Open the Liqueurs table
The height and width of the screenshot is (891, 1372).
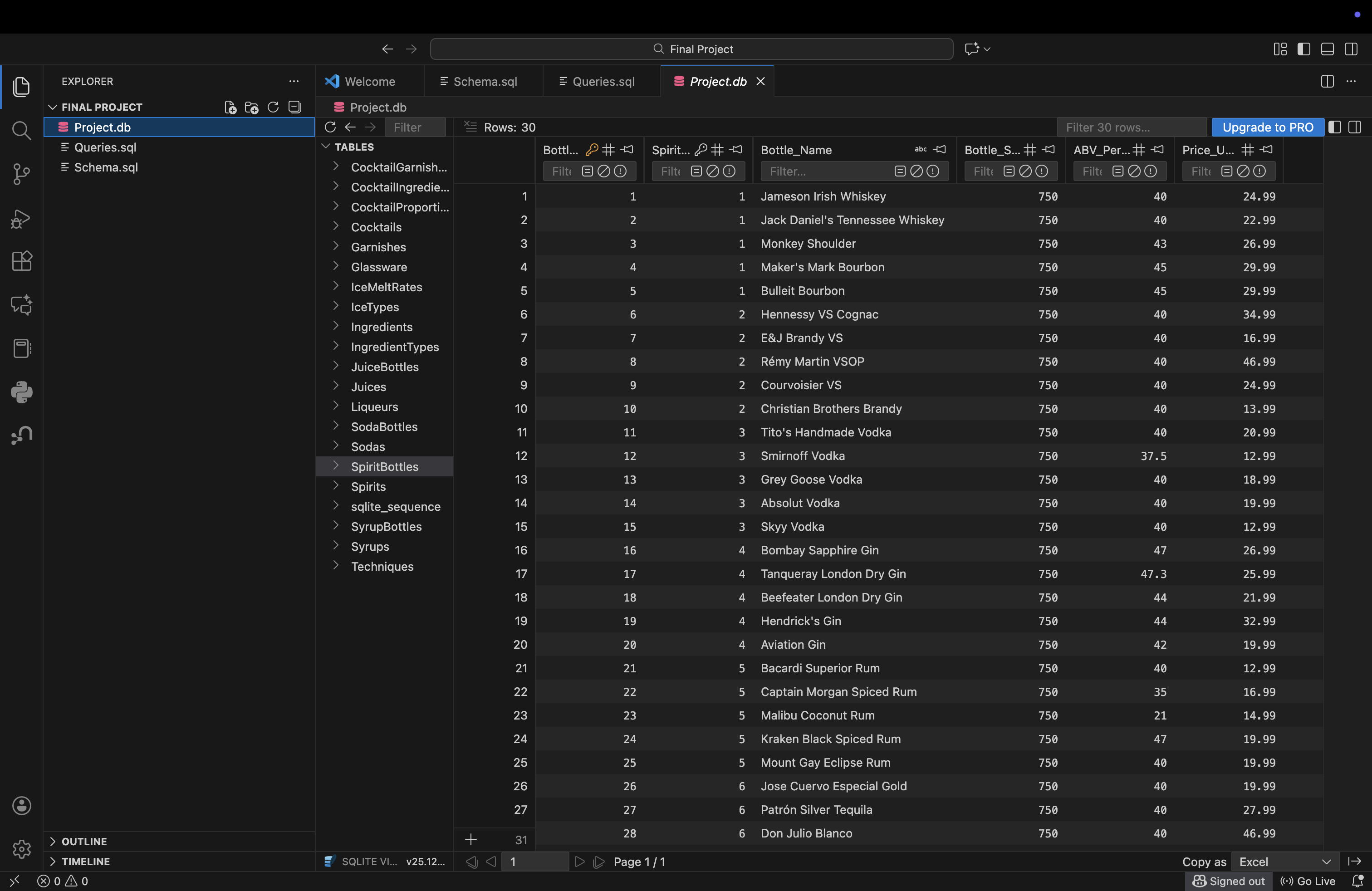coord(375,406)
